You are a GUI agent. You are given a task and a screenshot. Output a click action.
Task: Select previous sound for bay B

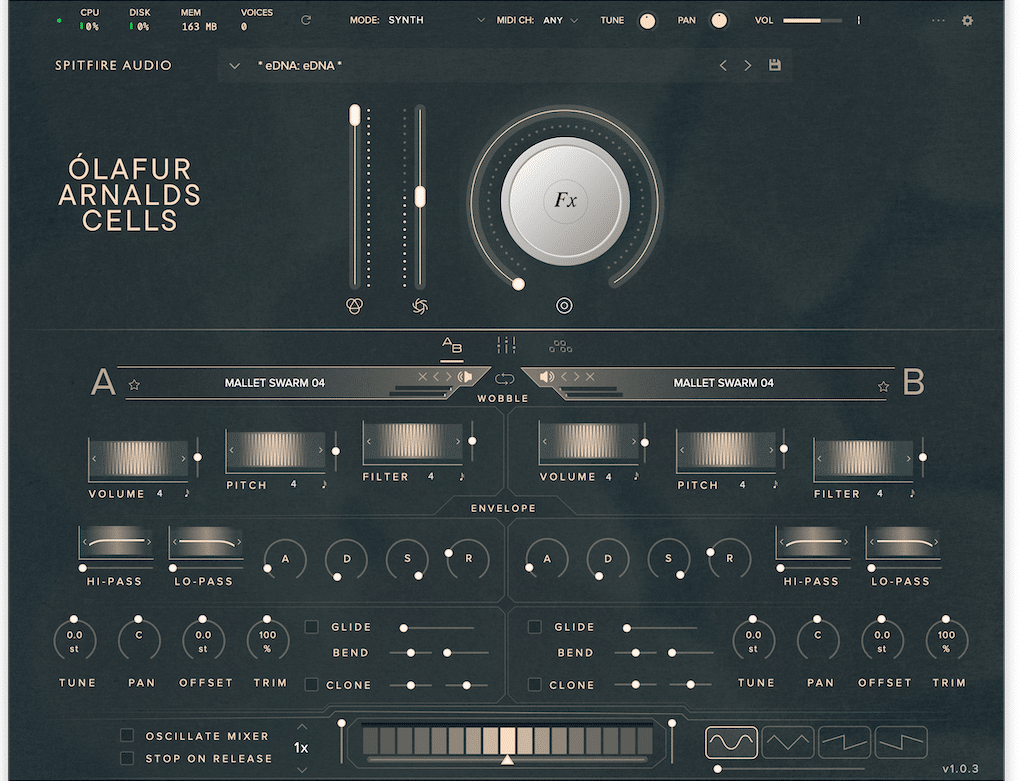click(564, 377)
